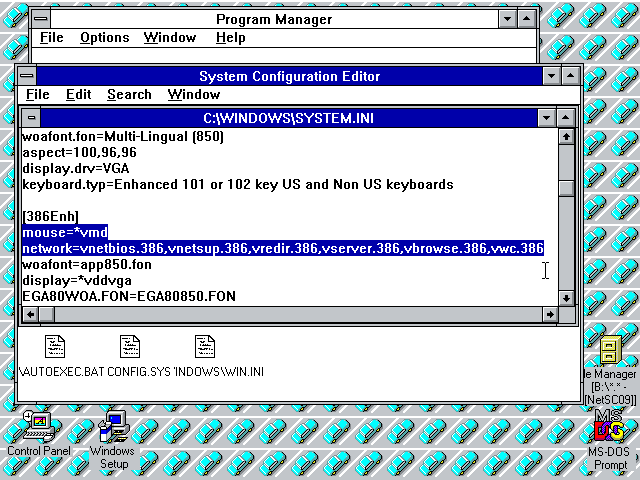Open the CONFIG.SYS minimized document icon
Viewport: 640px width, 480px height.
click(130, 347)
